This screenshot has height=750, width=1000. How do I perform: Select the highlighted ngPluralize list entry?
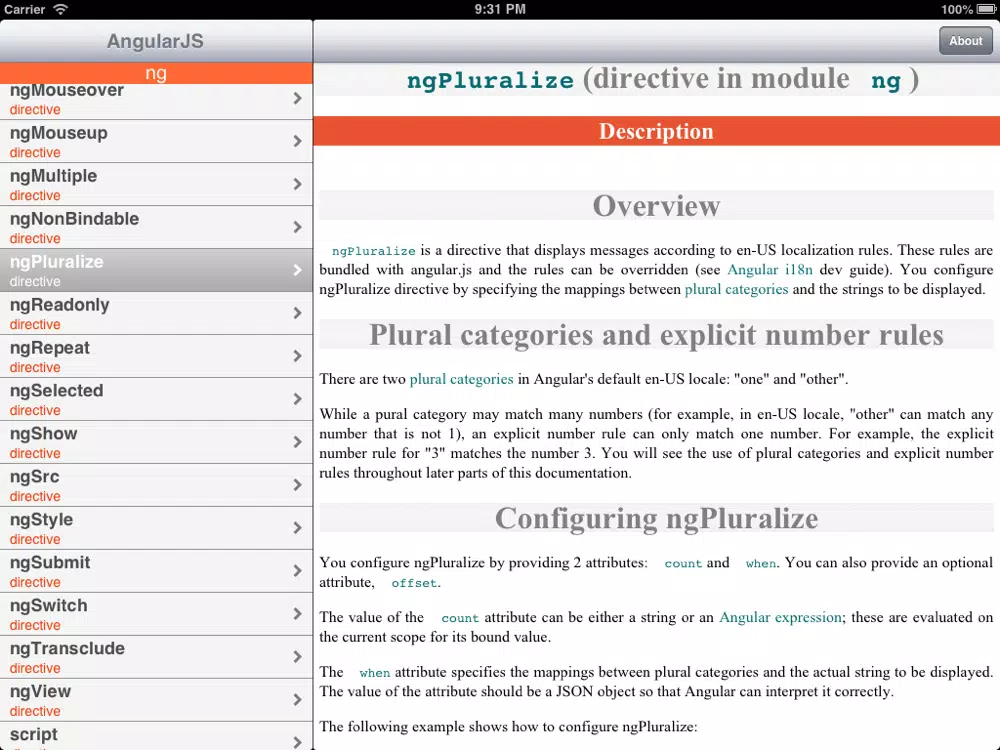[x=156, y=270]
